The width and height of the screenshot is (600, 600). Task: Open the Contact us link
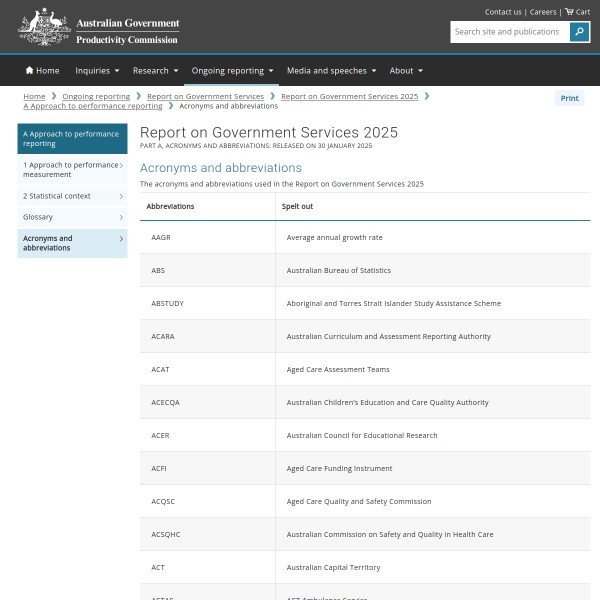(x=503, y=12)
